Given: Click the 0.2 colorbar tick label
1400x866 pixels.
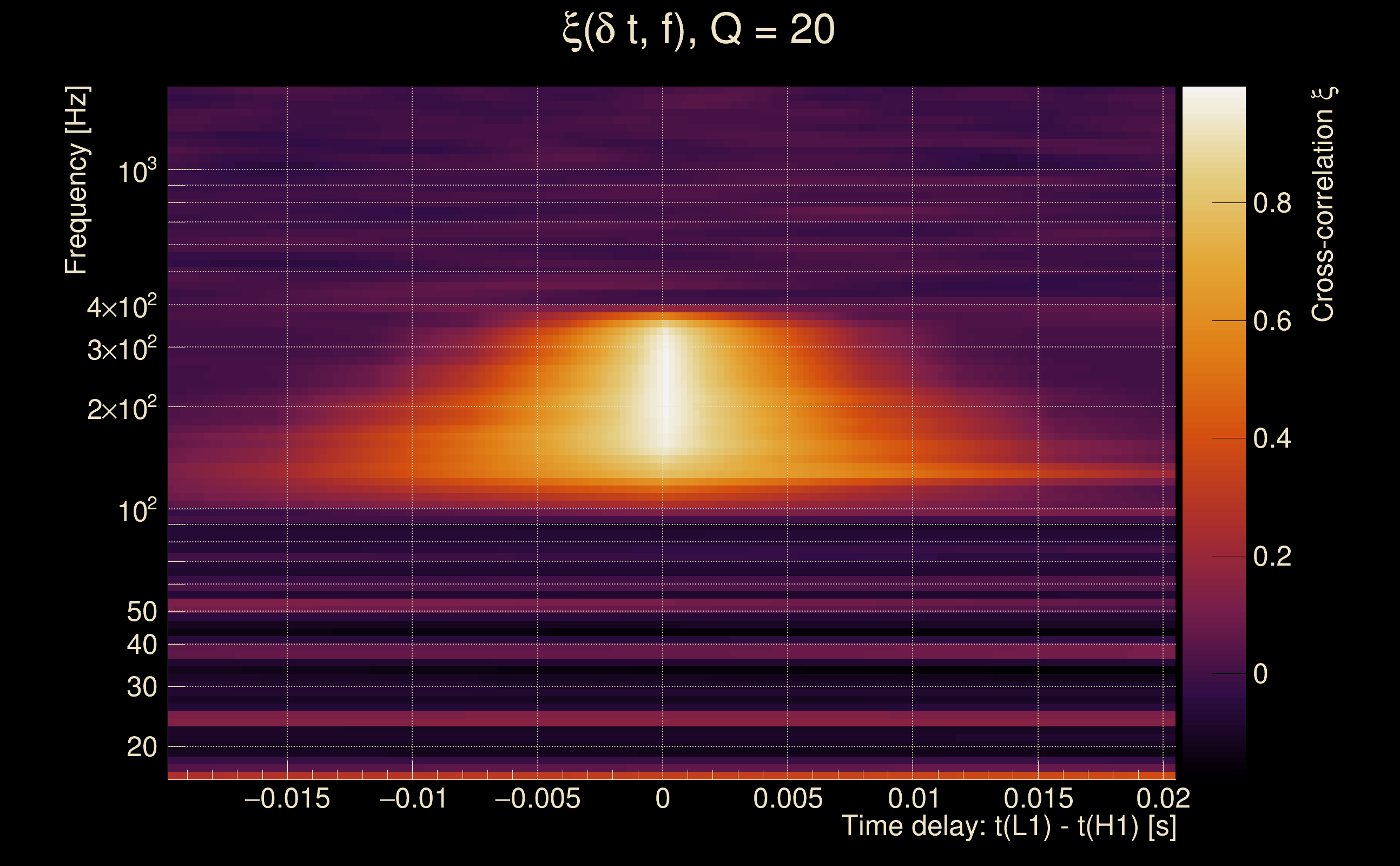Looking at the screenshot, I should (x=1272, y=557).
